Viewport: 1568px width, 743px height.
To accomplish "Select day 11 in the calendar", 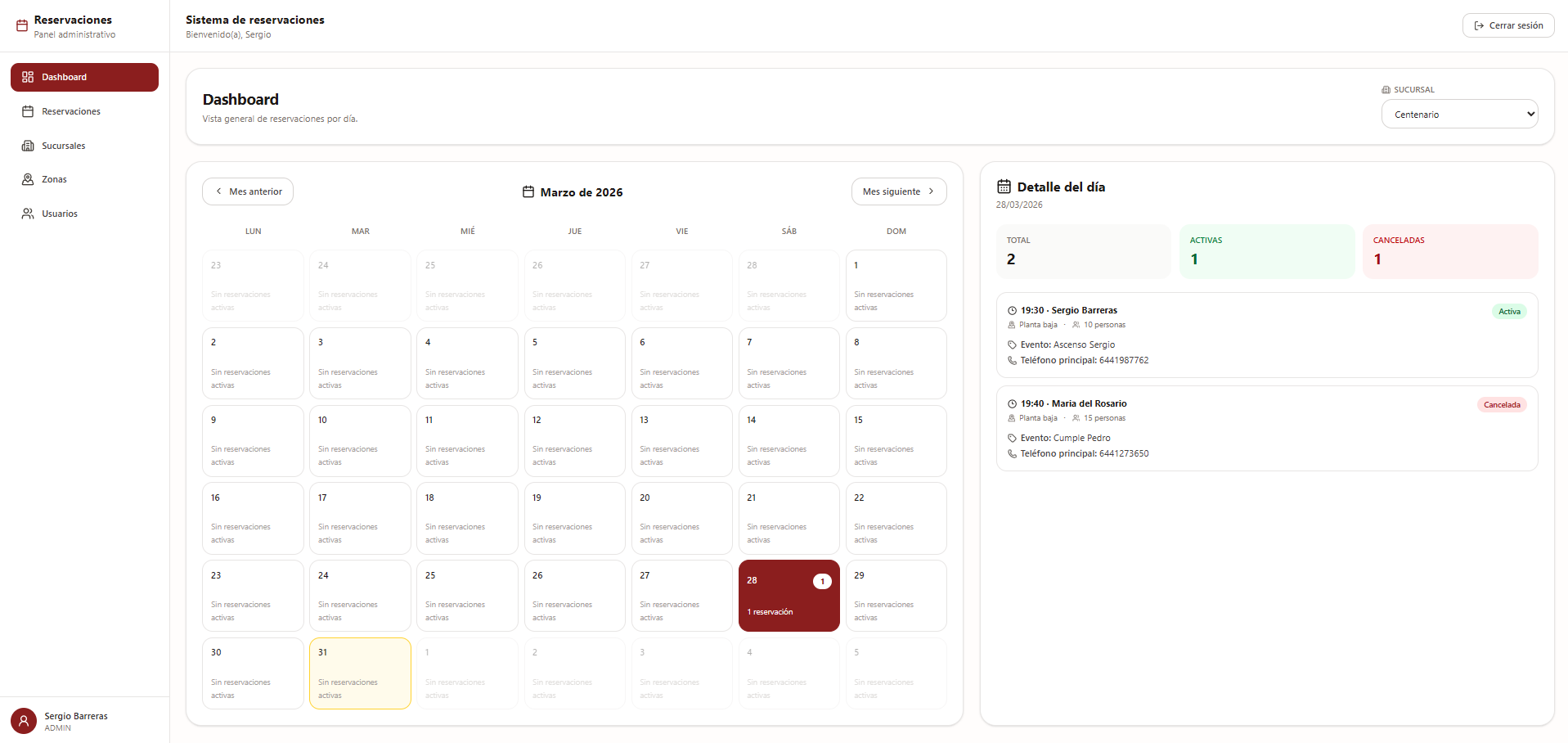I will (x=467, y=441).
